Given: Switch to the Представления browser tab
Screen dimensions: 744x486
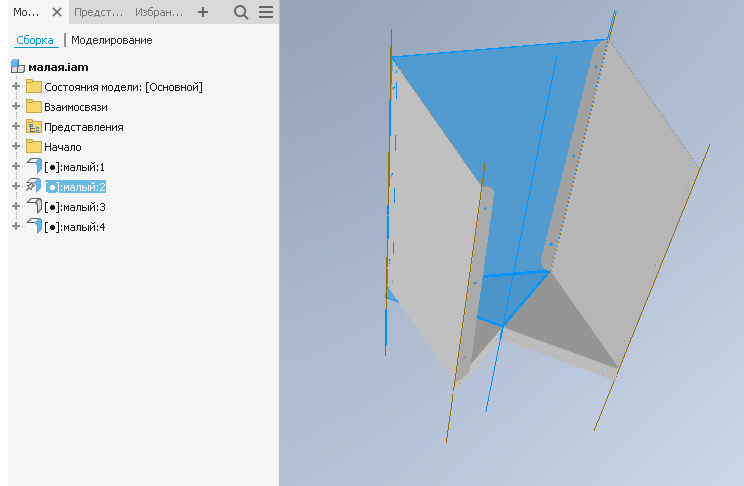Looking at the screenshot, I should point(99,12).
